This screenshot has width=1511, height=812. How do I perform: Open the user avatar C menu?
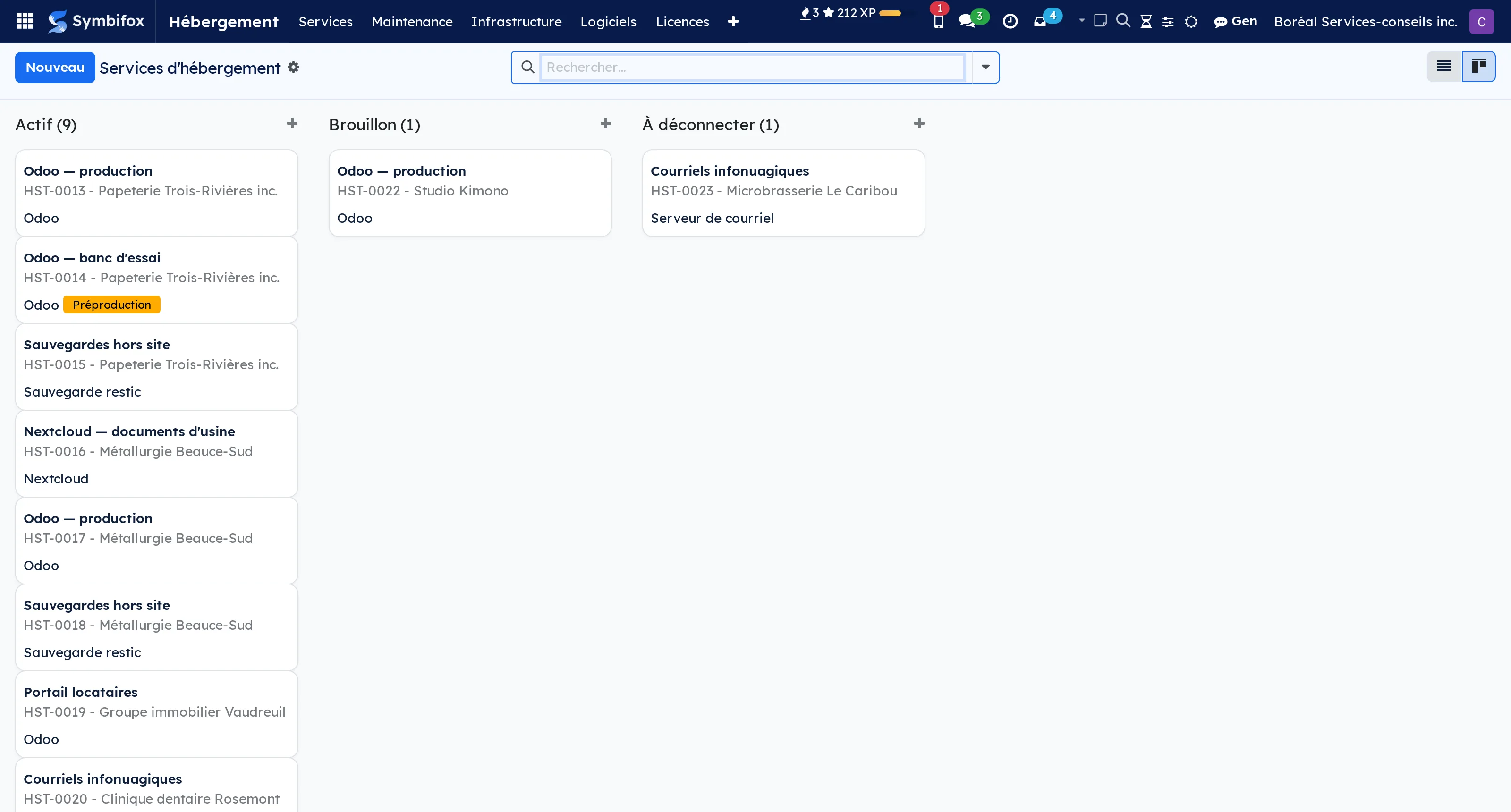(x=1481, y=22)
